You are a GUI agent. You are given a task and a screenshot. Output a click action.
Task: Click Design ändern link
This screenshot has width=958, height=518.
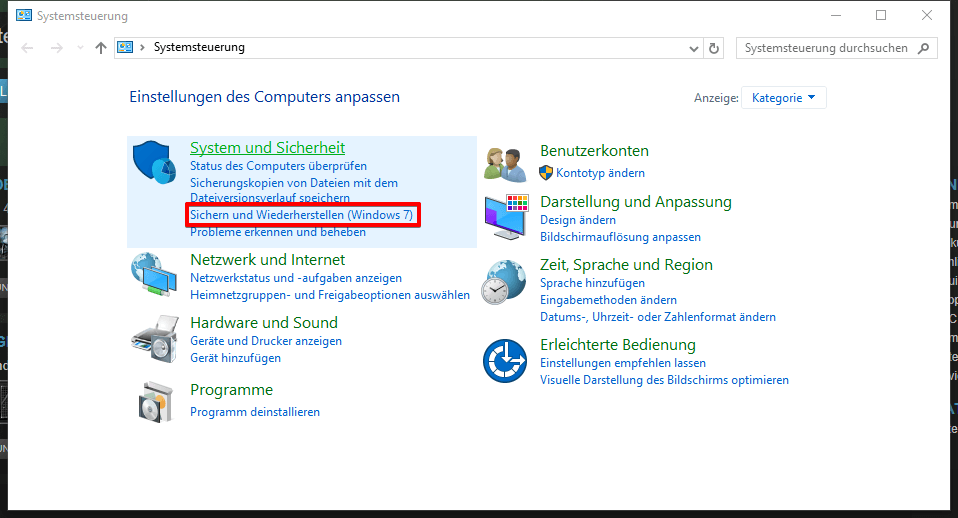pos(578,220)
